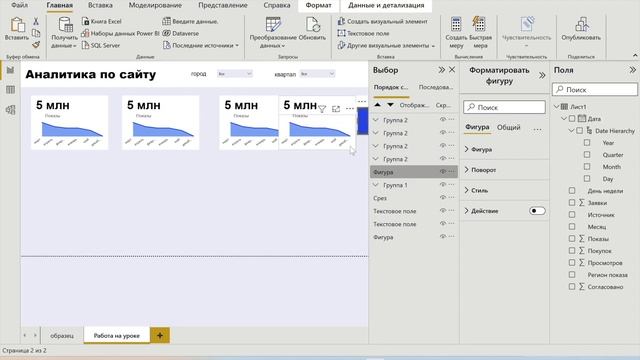Click the Cut scissors icon
The width and height of the screenshot is (640, 360).
(x=36, y=21)
